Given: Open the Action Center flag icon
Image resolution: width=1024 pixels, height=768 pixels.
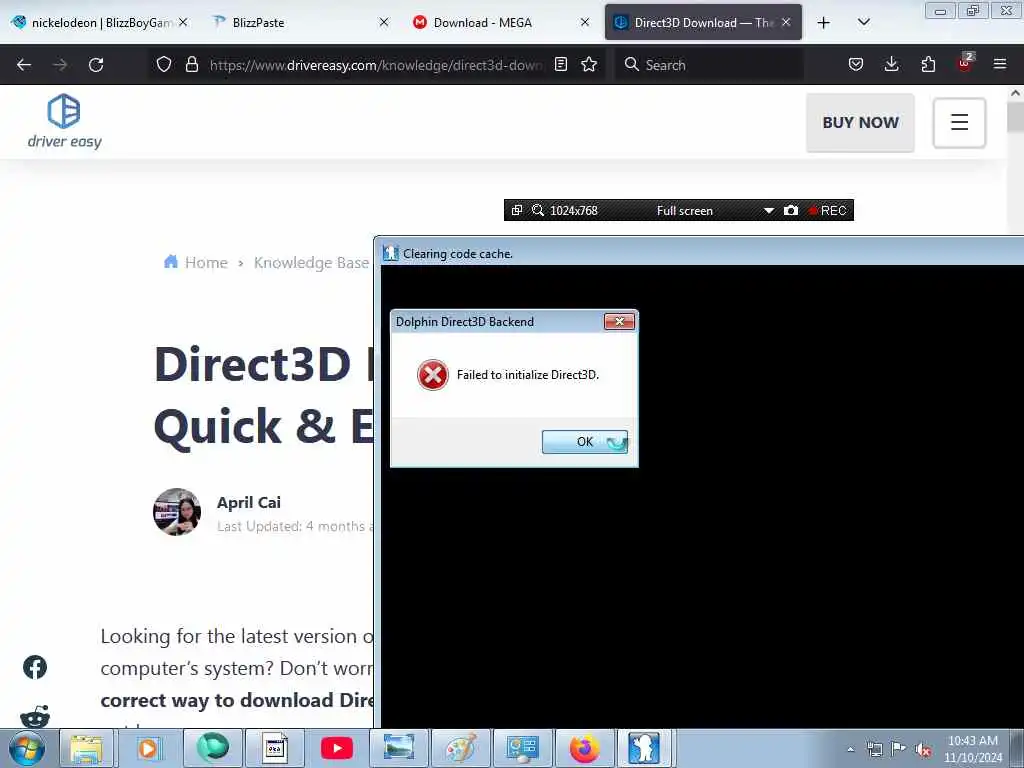Looking at the screenshot, I should [899, 749].
